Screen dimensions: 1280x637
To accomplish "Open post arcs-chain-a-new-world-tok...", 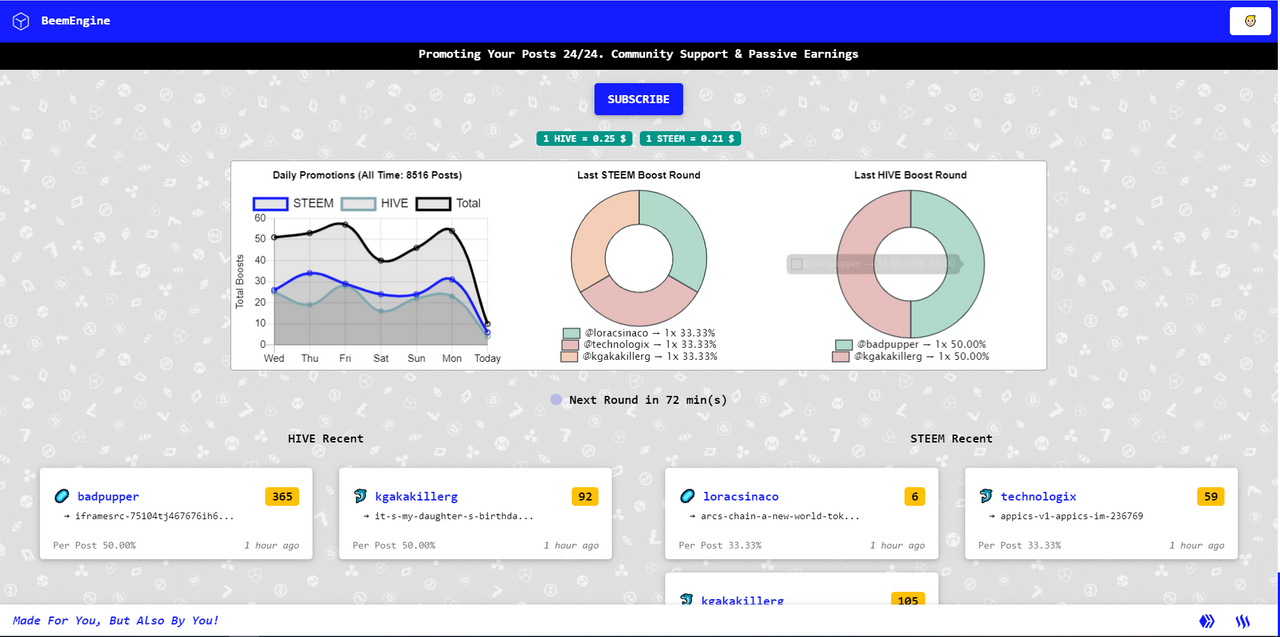I will (780, 516).
